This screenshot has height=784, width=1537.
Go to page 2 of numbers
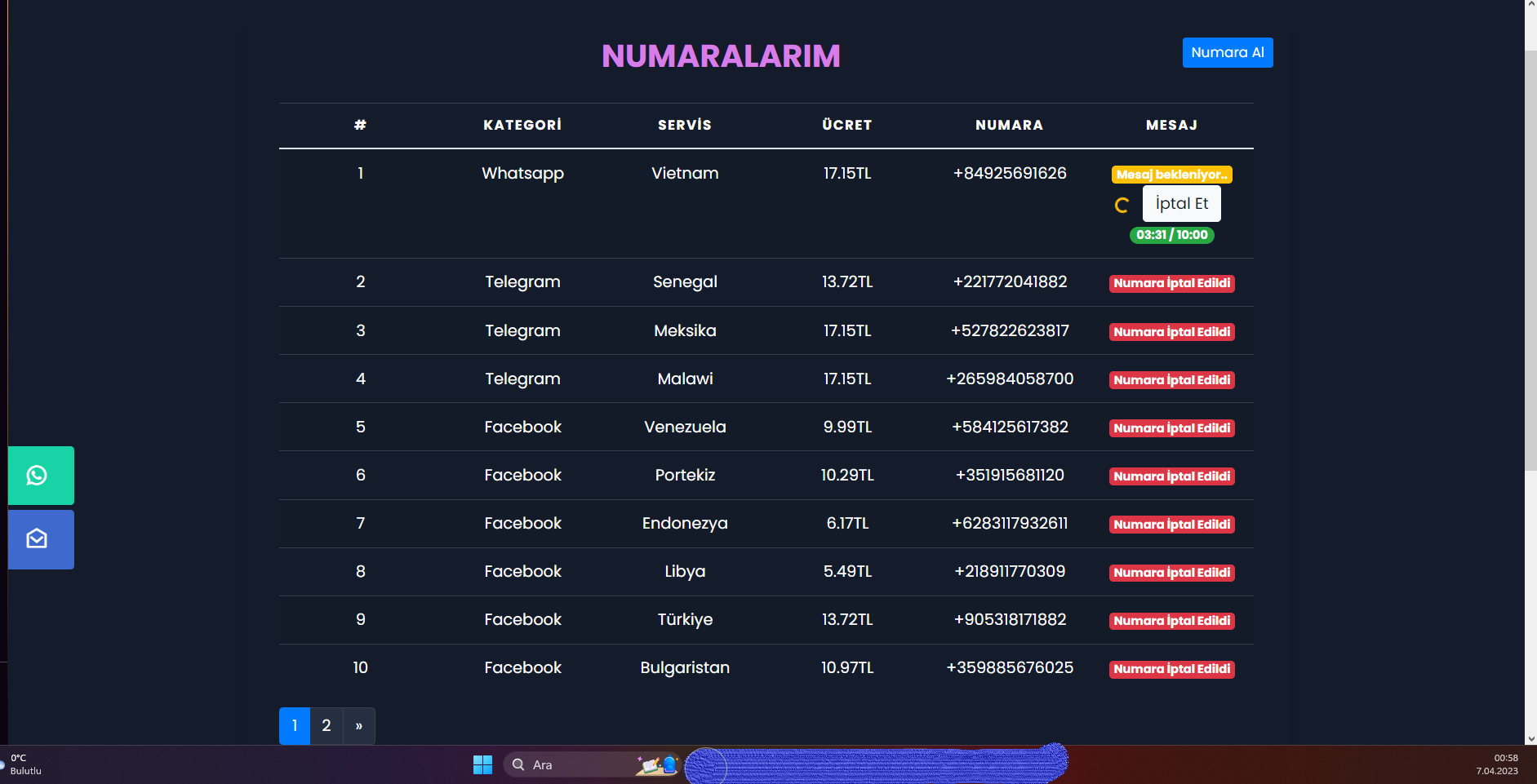pyautogui.click(x=327, y=725)
